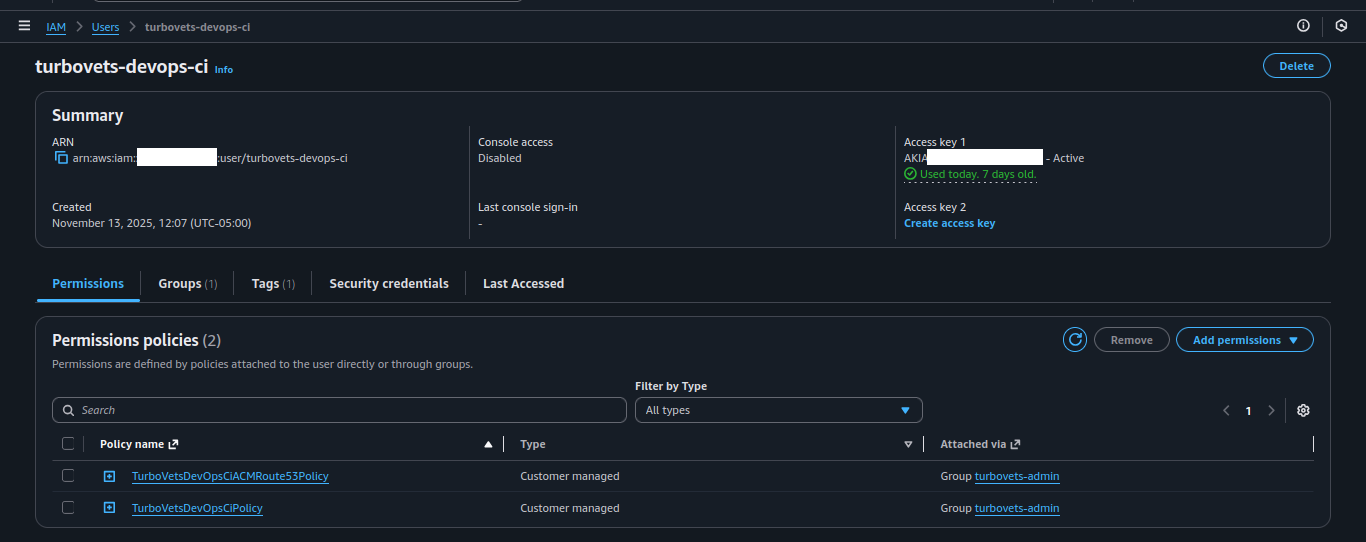The height and width of the screenshot is (542, 1366).
Task: Click the external link icon beside Policy name header
Action: pyautogui.click(x=174, y=444)
